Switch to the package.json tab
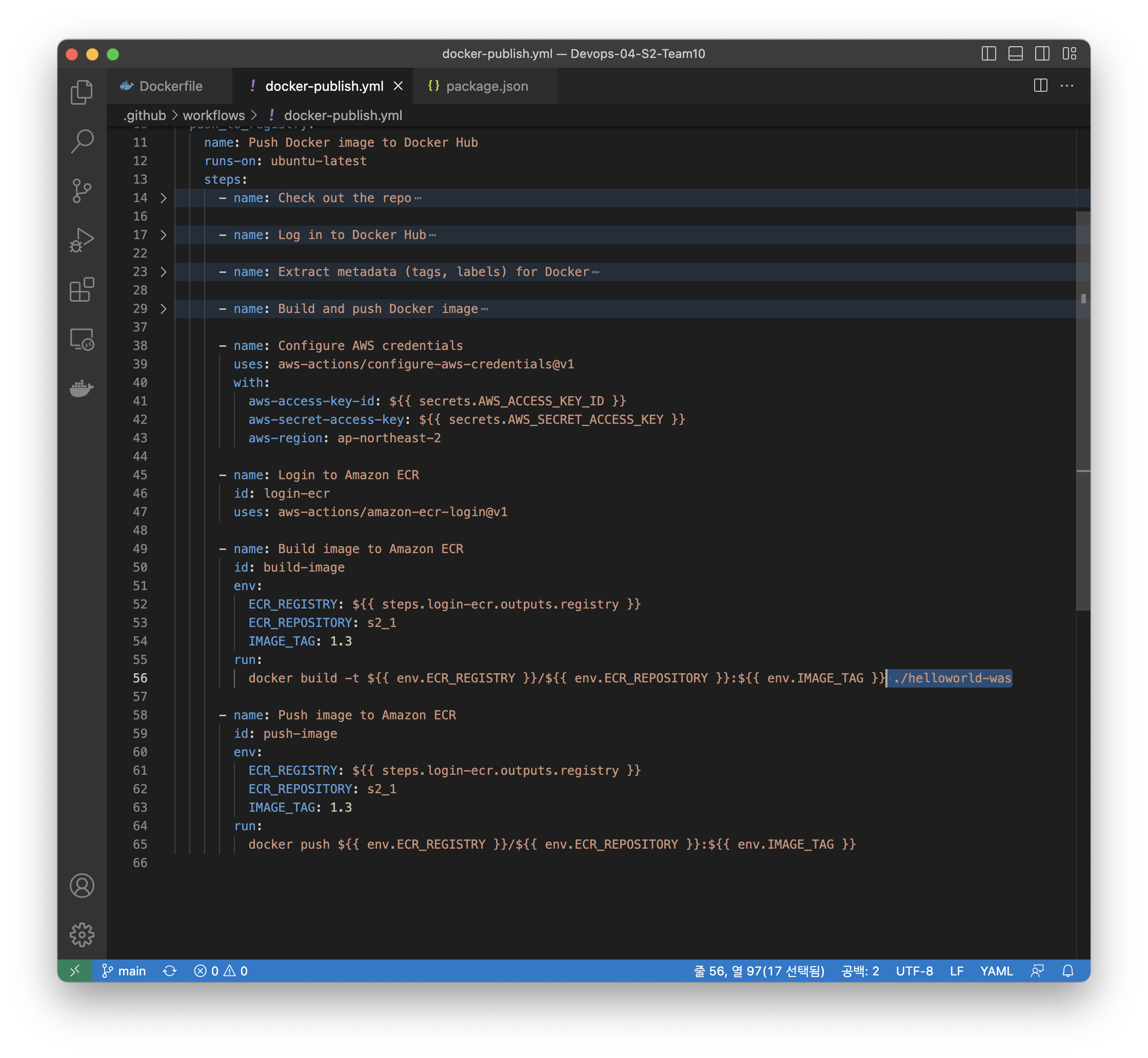This screenshot has width=1148, height=1058. click(x=486, y=86)
